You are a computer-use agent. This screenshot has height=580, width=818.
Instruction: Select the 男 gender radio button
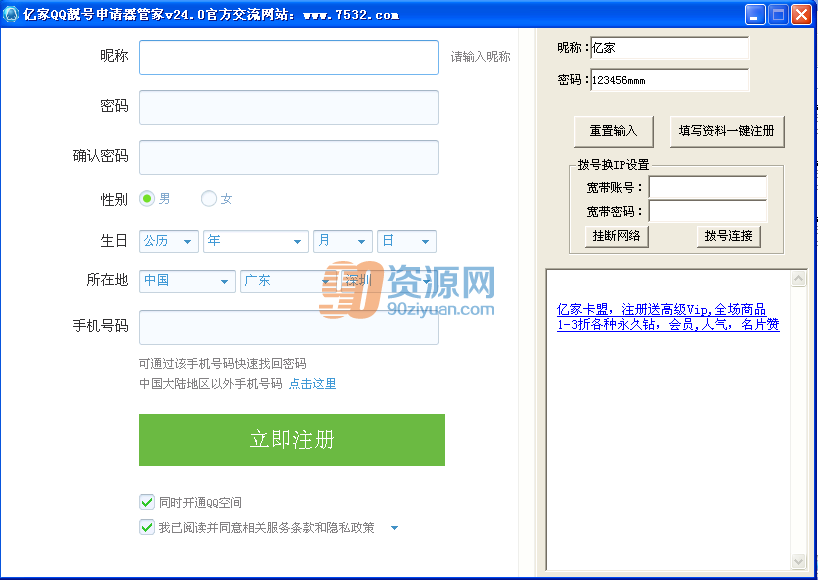147,199
